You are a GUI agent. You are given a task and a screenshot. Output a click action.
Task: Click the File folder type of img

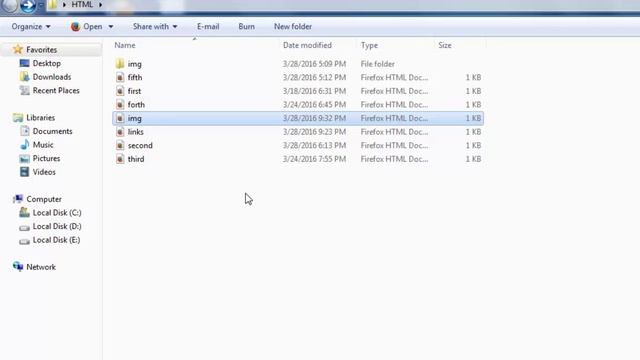378,64
